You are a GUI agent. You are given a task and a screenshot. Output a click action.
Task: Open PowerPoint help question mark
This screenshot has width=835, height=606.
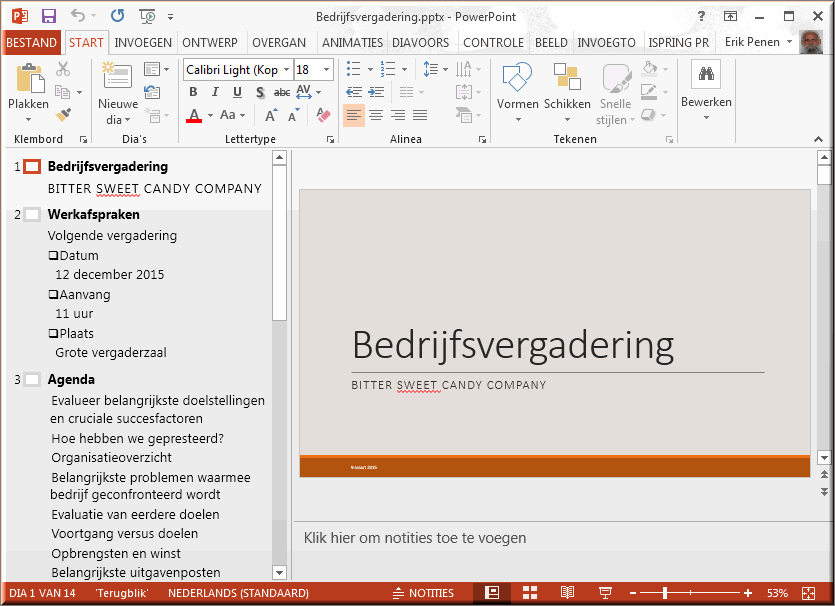(701, 17)
